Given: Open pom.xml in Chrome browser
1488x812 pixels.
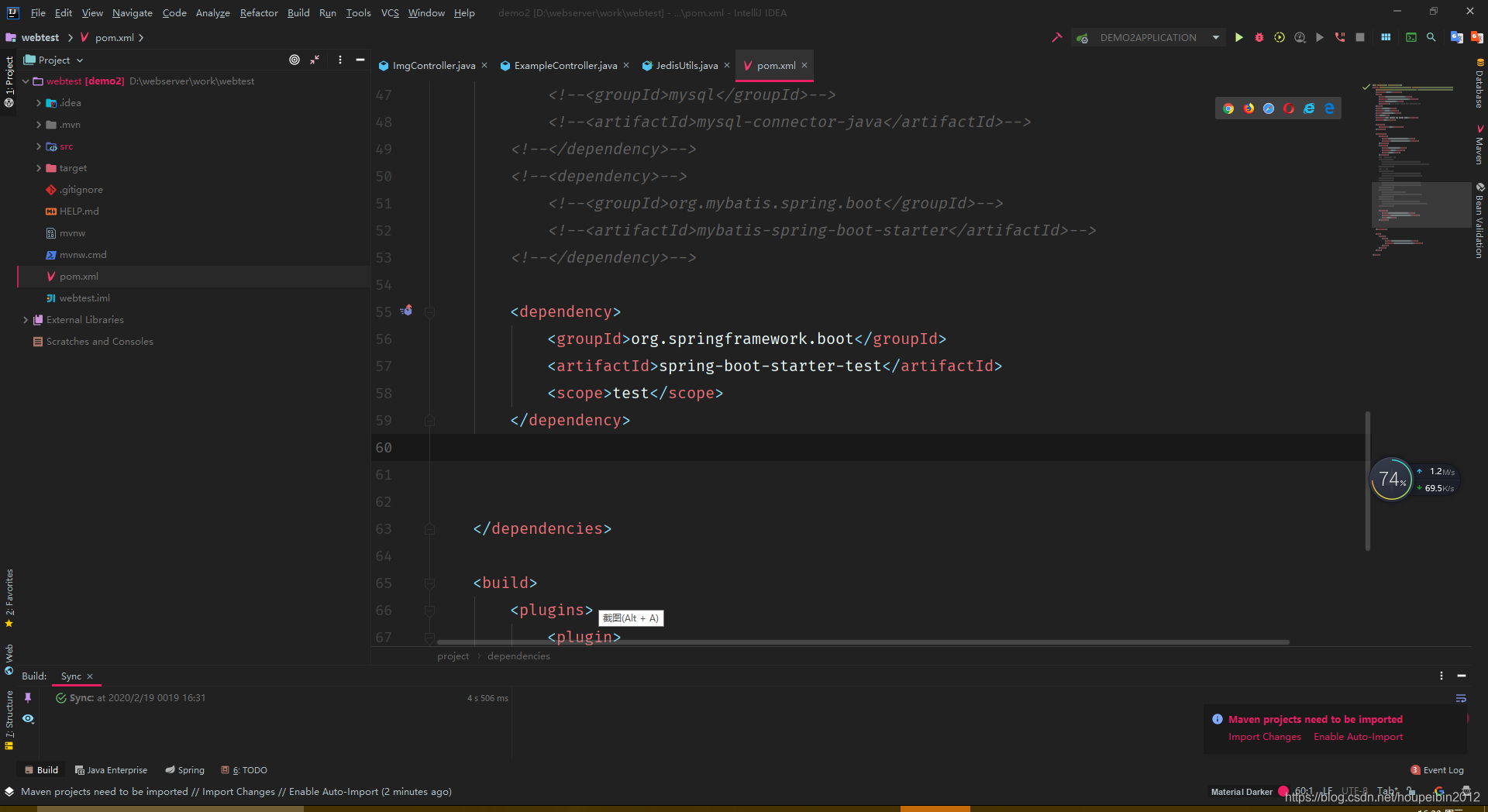Looking at the screenshot, I should 1228,108.
